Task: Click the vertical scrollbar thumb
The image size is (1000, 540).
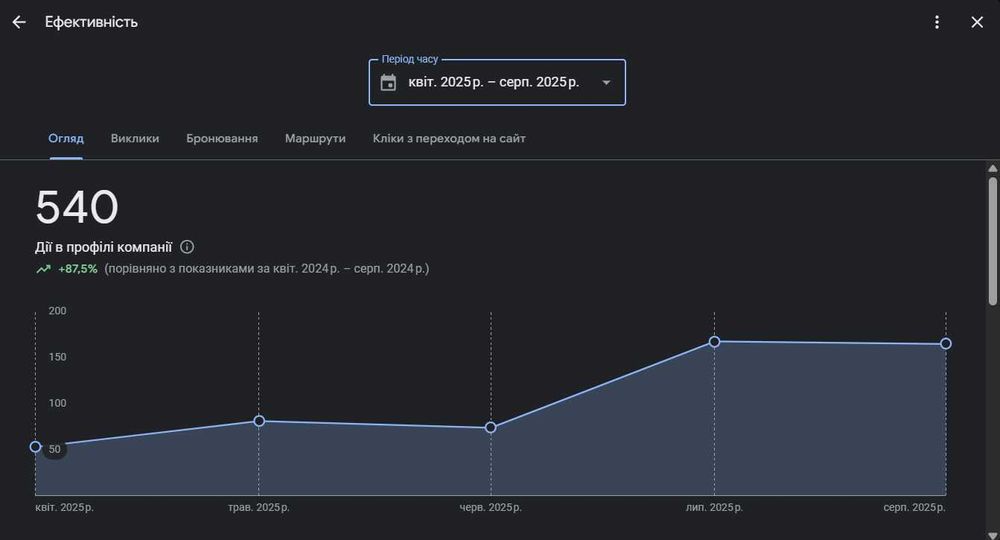Action: coord(992,241)
